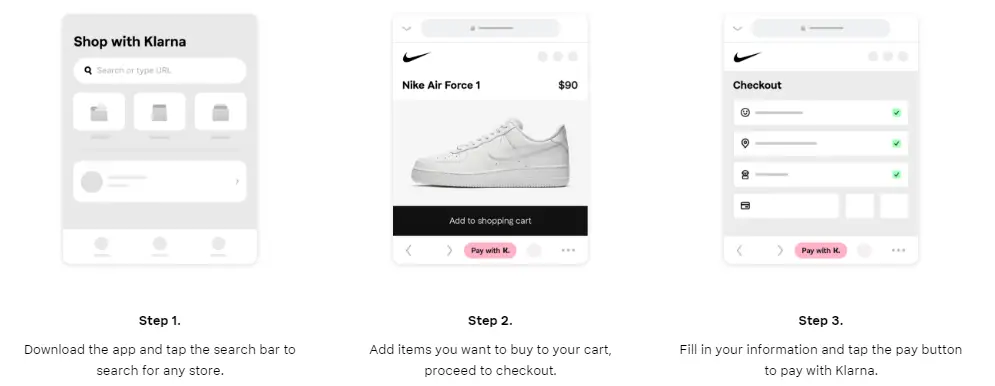The width and height of the screenshot is (995, 386).
Task: Collapse product page using top chevron
Action: (407, 29)
